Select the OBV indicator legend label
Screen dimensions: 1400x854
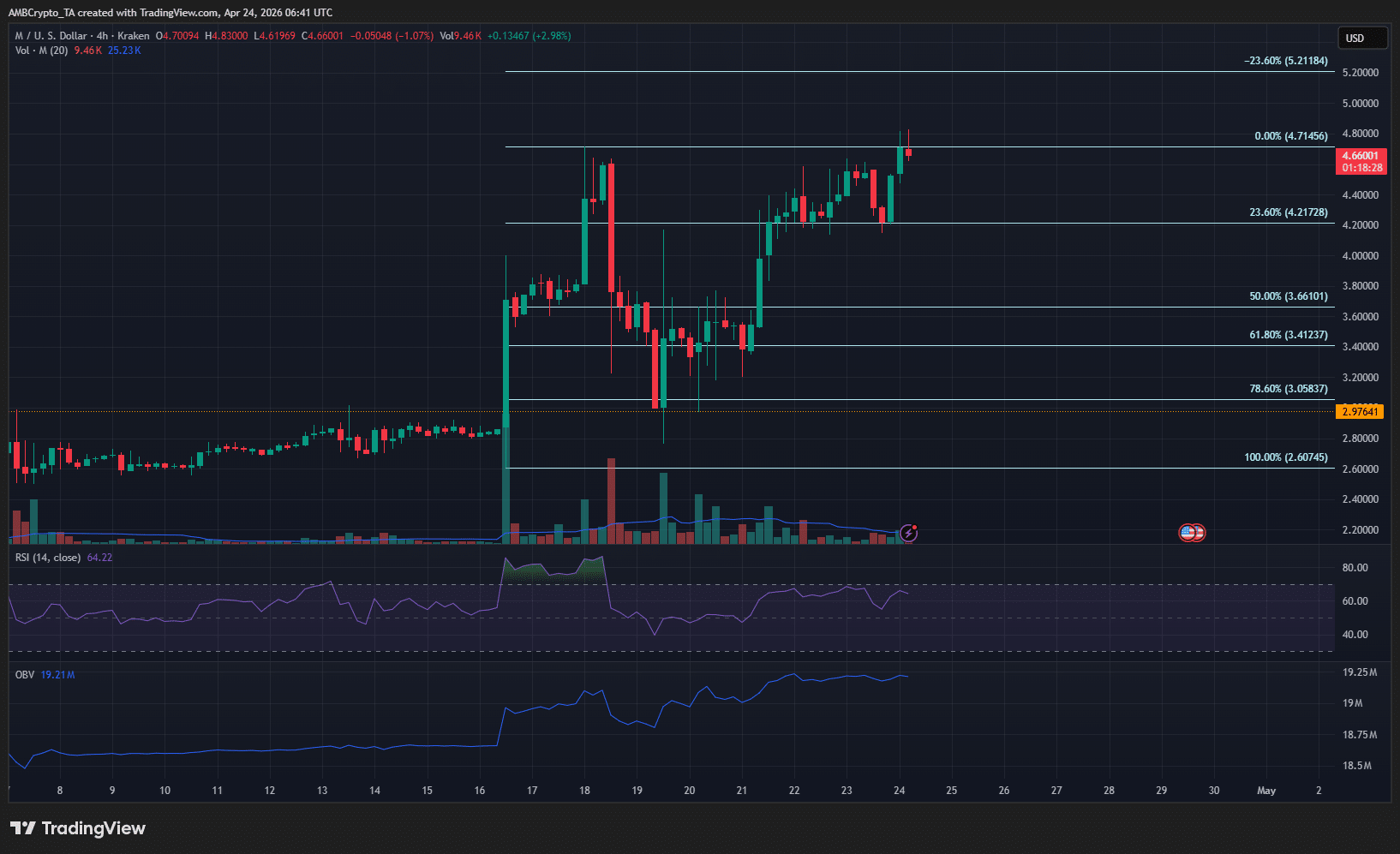click(x=25, y=675)
